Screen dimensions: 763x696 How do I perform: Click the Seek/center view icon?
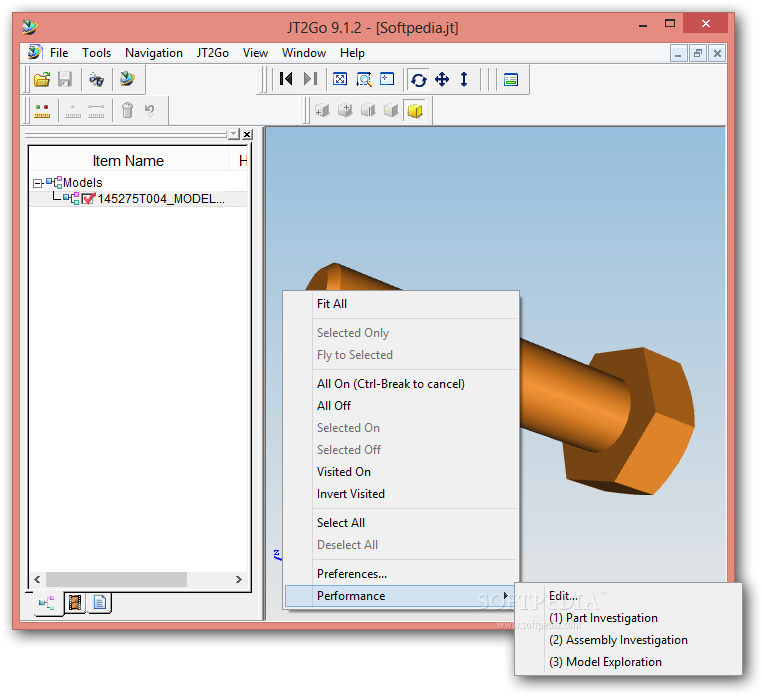(387, 79)
